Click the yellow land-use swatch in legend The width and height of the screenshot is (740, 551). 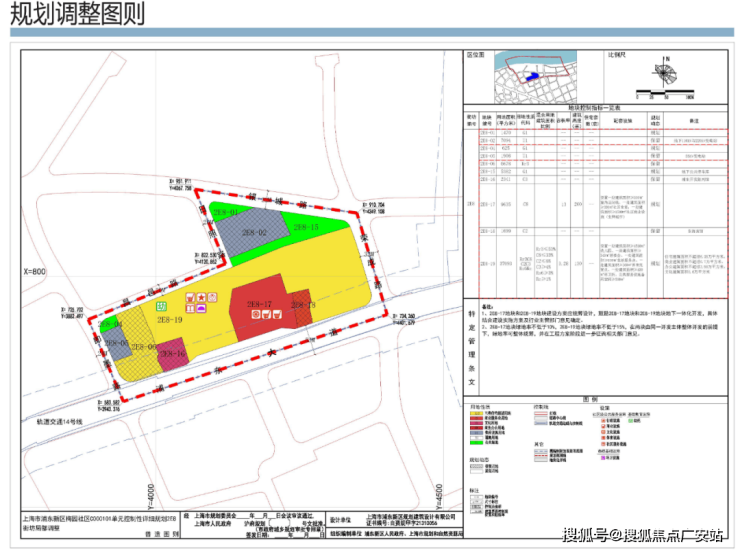[477, 413]
